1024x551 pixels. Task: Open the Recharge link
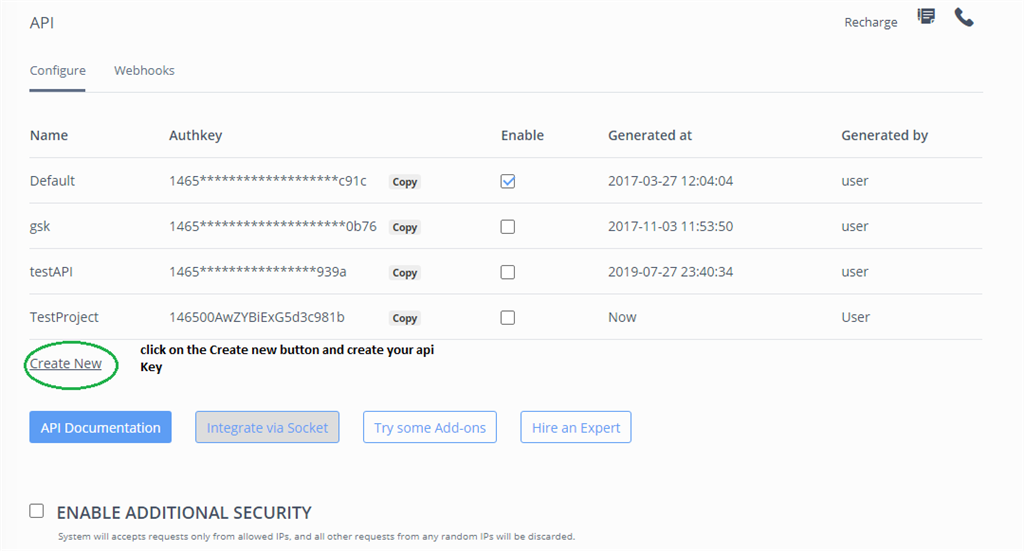tap(871, 22)
